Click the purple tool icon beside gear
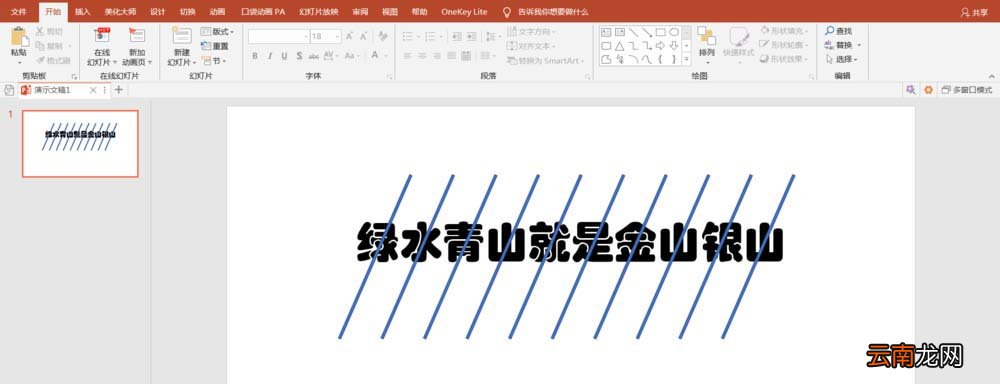The height and width of the screenshot is (384, 1000). (x=911, y=90)
